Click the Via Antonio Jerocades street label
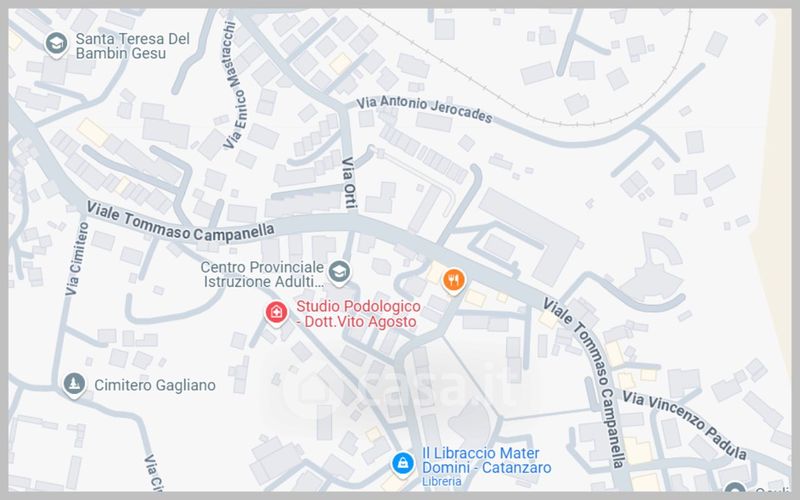 424,110
